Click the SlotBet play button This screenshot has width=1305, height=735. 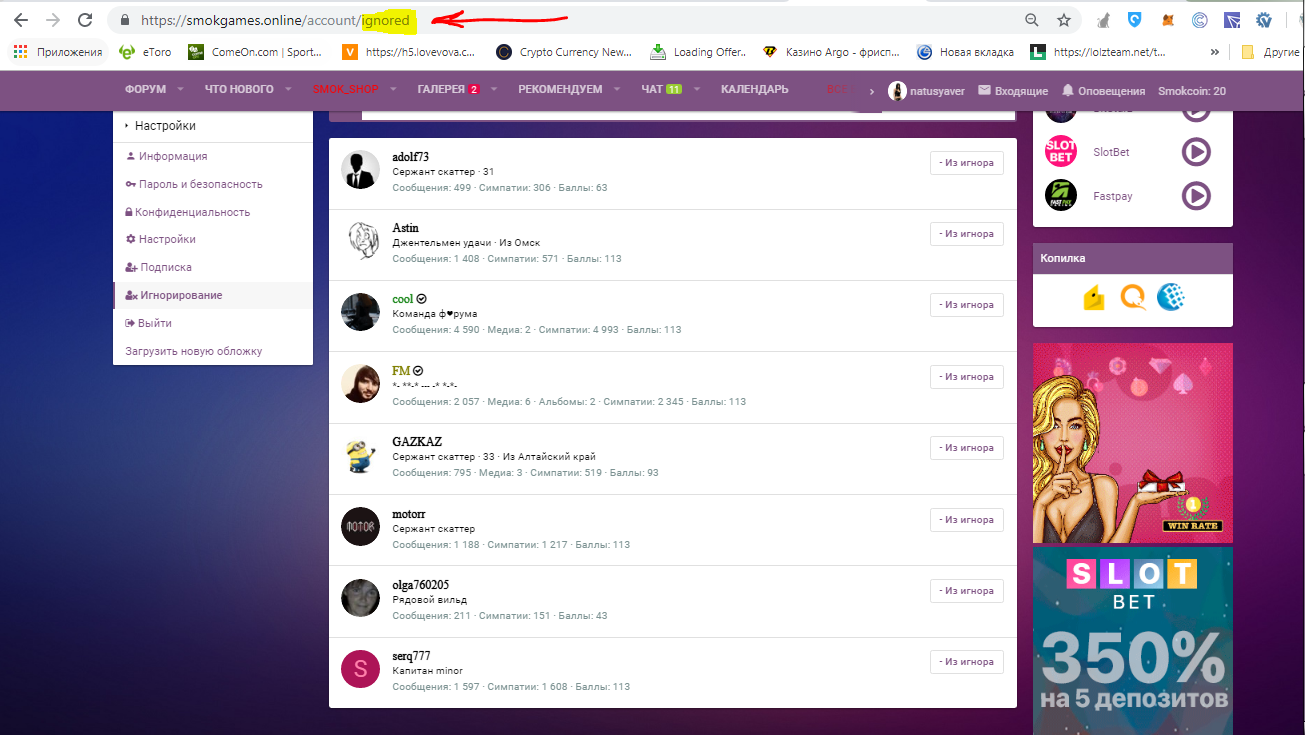coord(1196,152)
